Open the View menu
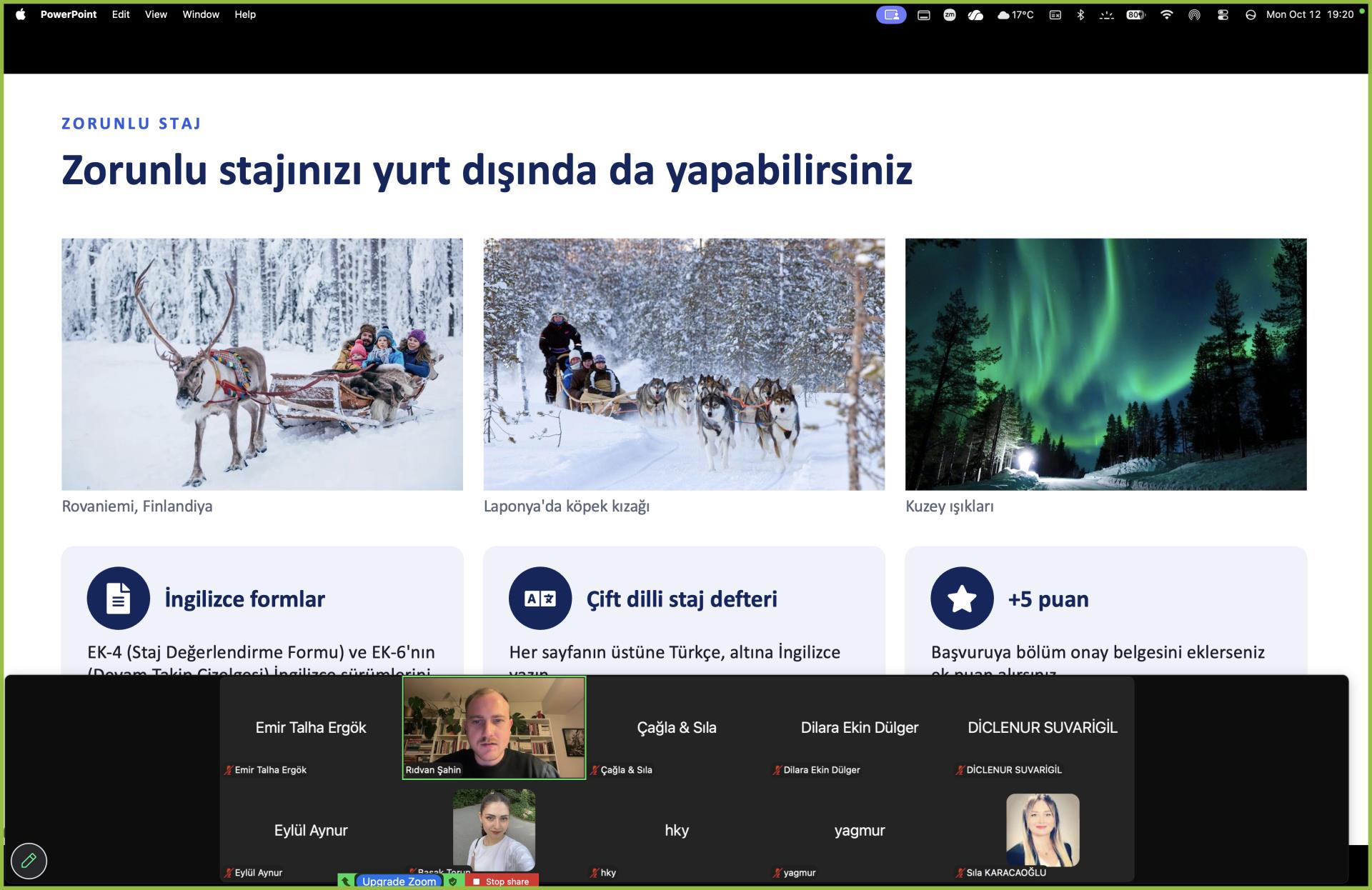Screen dimensions: 1372x890 click(x=156, y=14)
